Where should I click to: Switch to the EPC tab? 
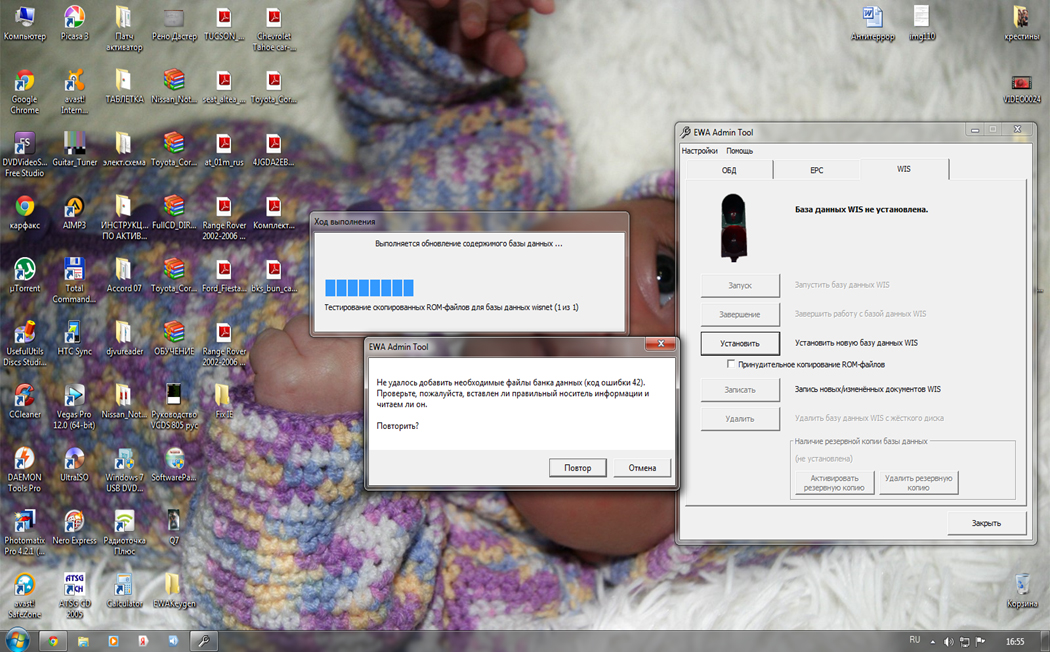[816, 170]
